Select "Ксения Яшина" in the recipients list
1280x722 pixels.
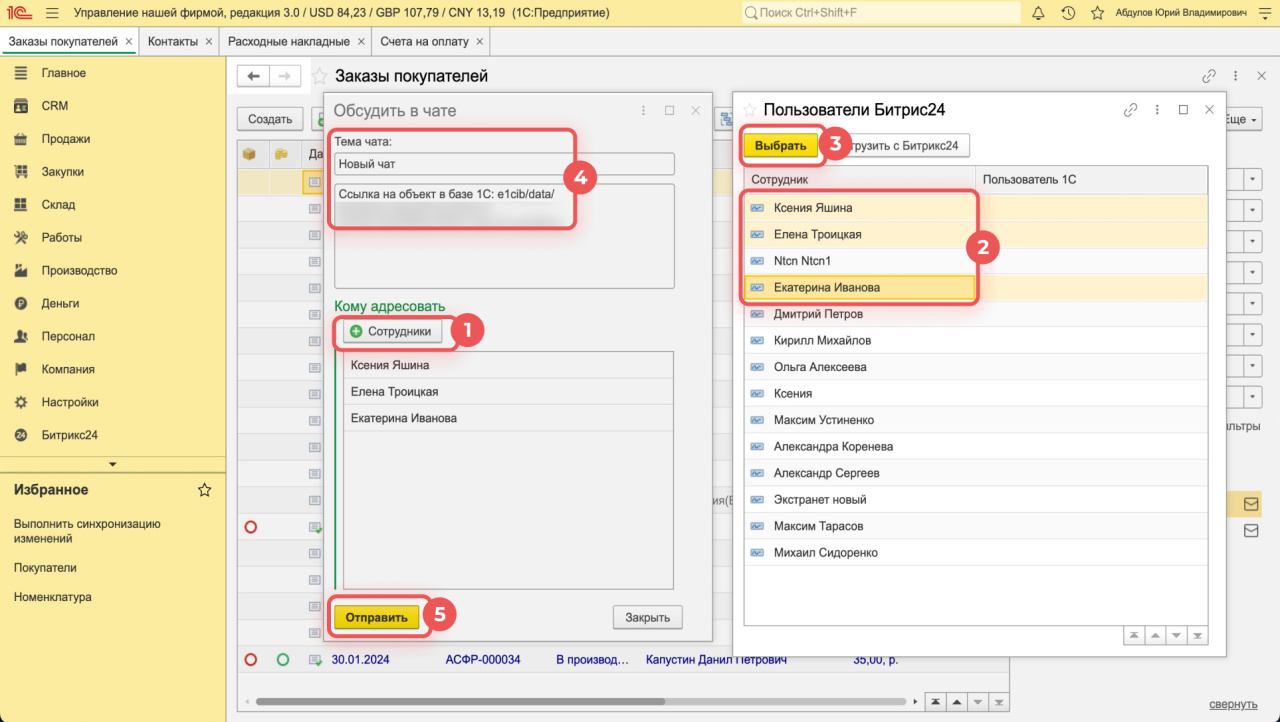[x=509, y=365]
